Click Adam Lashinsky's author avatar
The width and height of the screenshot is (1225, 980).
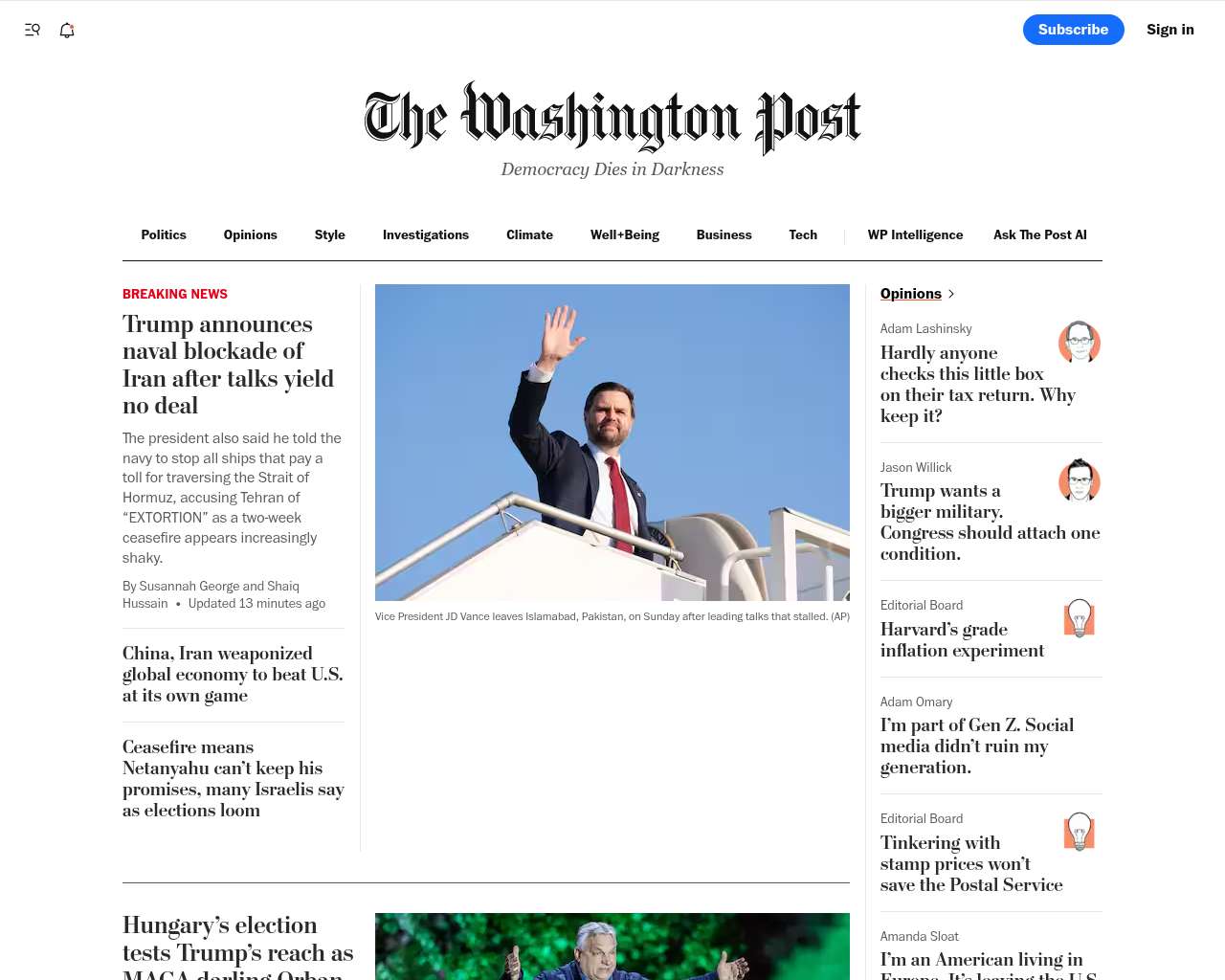pos(1080,342)
